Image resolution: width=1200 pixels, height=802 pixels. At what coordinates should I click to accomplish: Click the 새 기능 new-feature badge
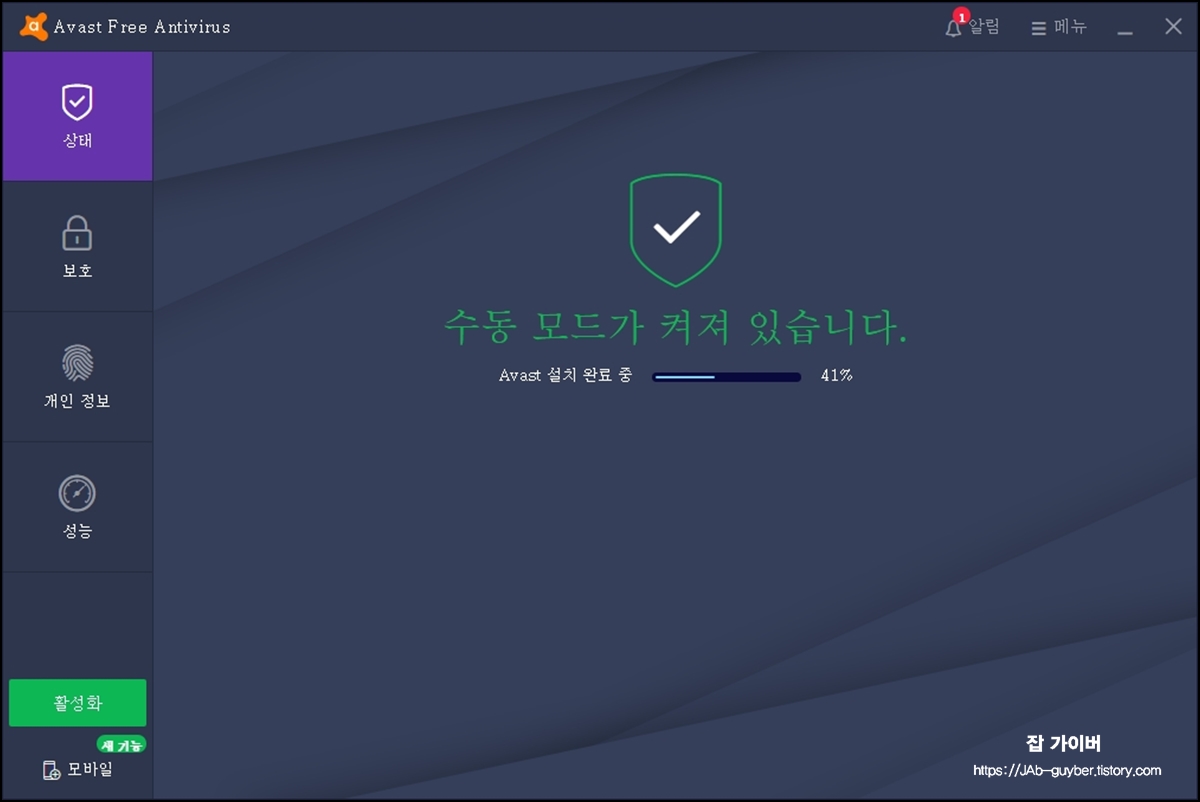click(x=121, y=744)
